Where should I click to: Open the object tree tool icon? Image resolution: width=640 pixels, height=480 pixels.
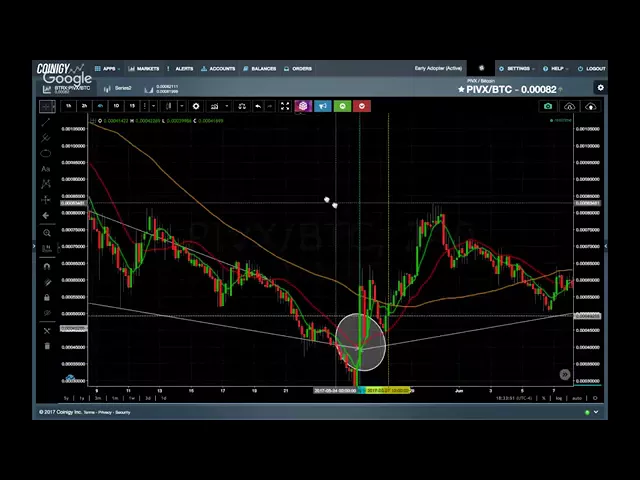pos(47,331)
